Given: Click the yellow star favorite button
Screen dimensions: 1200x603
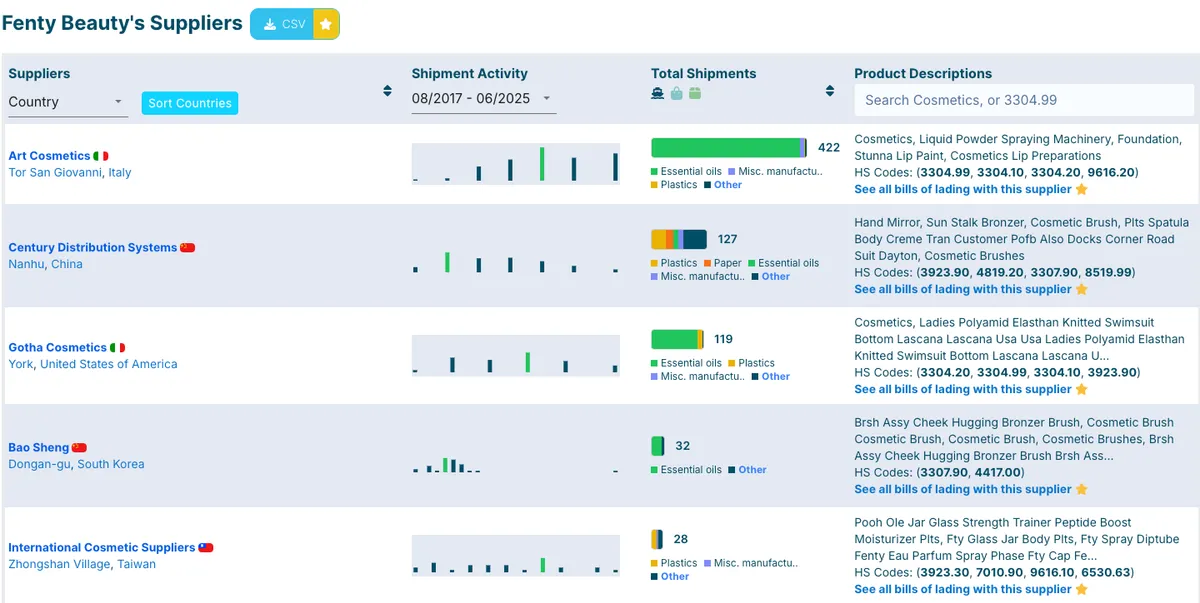Looking at the screenshot, I should (326, 24).
